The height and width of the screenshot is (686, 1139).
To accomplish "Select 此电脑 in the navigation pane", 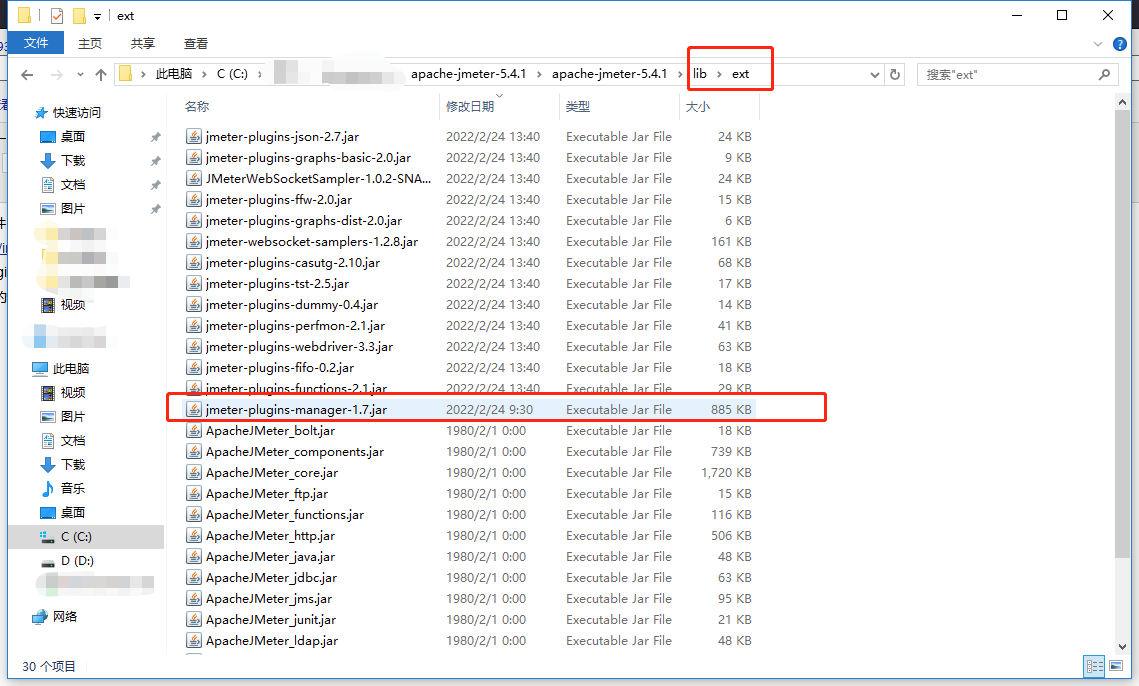I will tap(70, 368).
